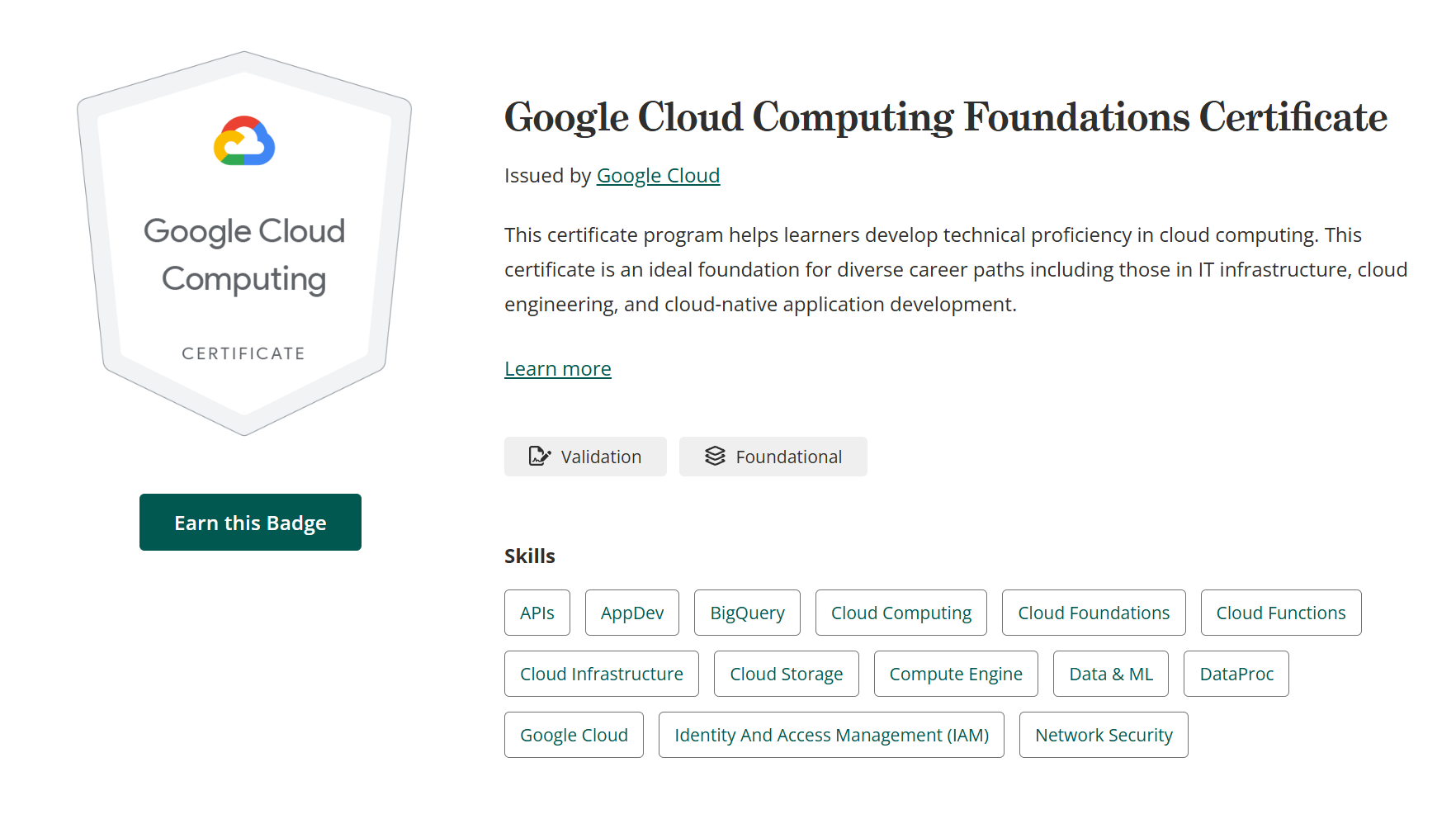Open the Google Cloud Computing badge image
This screenshot has width=1456, height=819.
pos(244,244)
